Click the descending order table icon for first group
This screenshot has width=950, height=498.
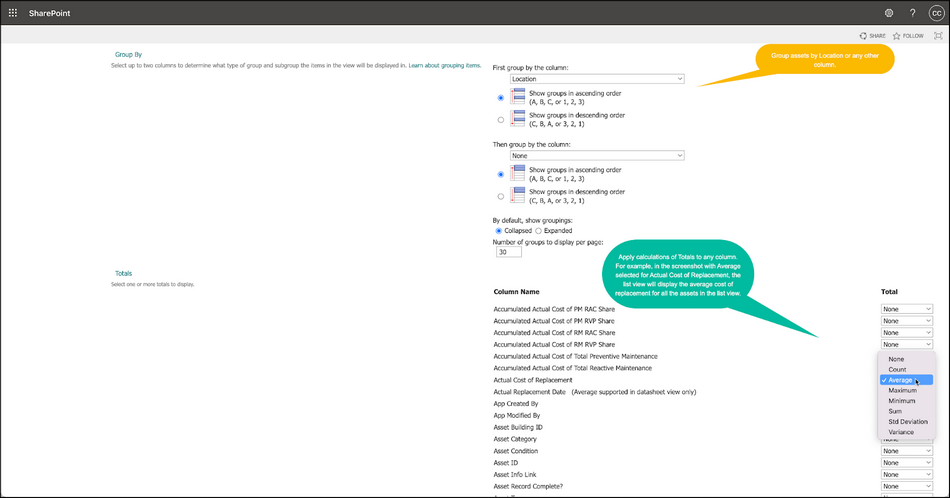[517, 119]
